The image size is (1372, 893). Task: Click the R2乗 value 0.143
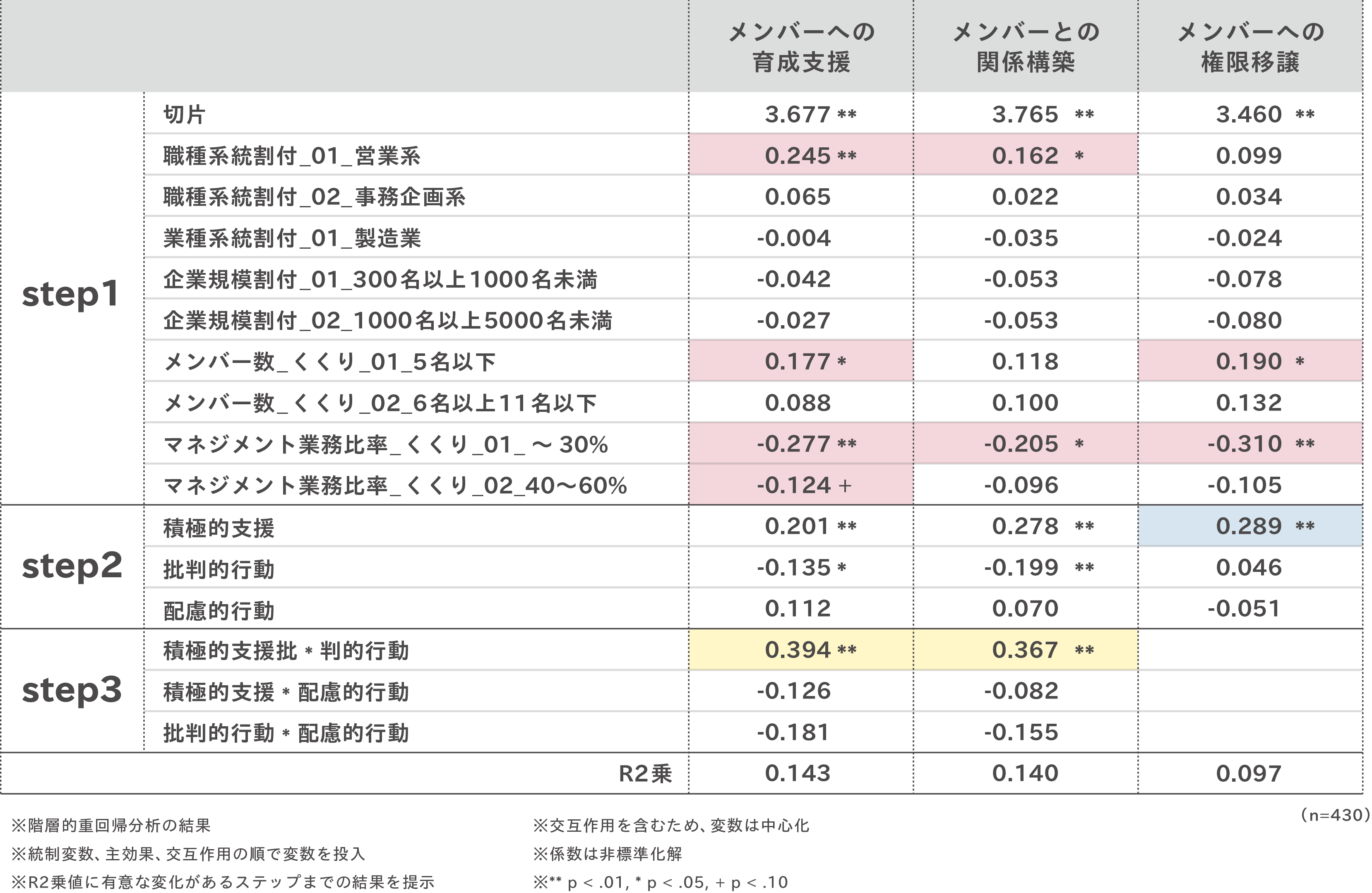pos(798,773)
